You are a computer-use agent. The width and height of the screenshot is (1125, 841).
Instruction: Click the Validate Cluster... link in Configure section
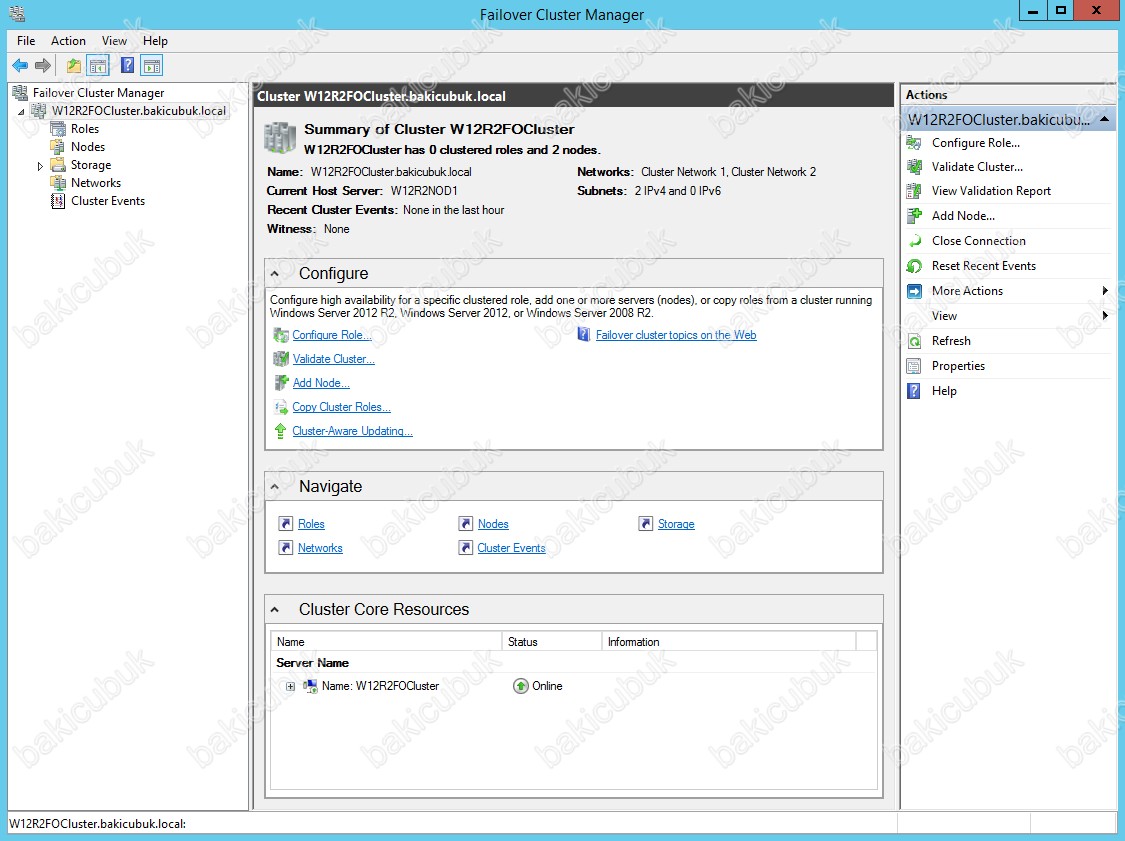[334, 359]
